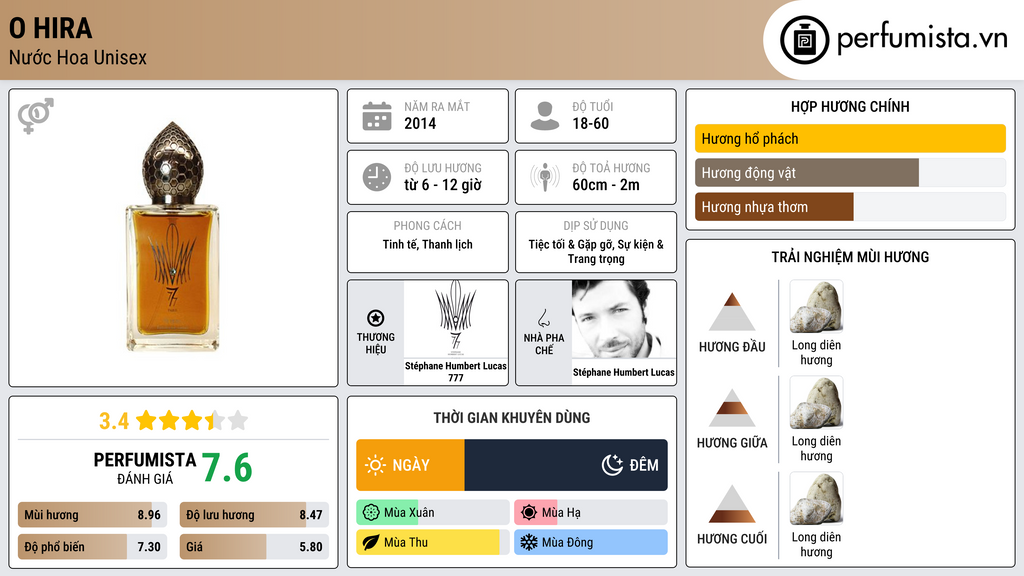
Task: Open the O Hira perfume bottle image
Action: pos(172,237)
